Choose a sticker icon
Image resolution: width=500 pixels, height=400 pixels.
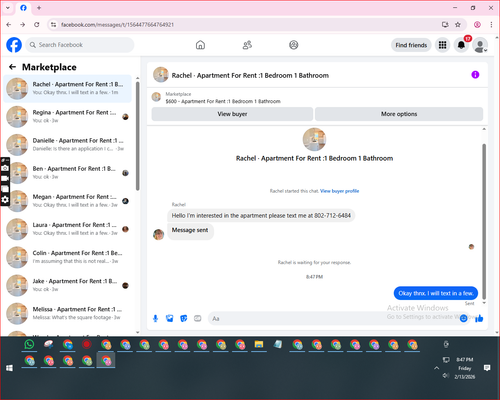click(x=184, y=318)
